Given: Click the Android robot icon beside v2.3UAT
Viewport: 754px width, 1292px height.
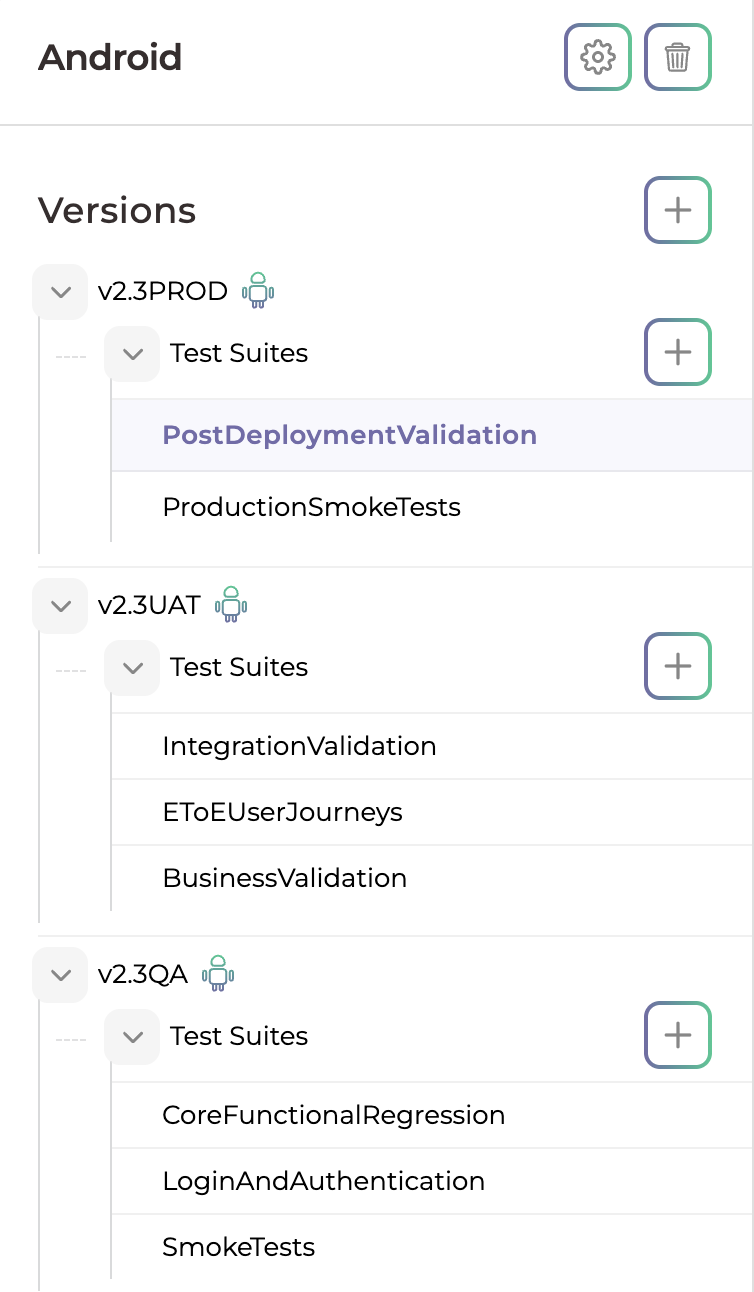Looking at the screenshot, I should [x=231, y=605].
